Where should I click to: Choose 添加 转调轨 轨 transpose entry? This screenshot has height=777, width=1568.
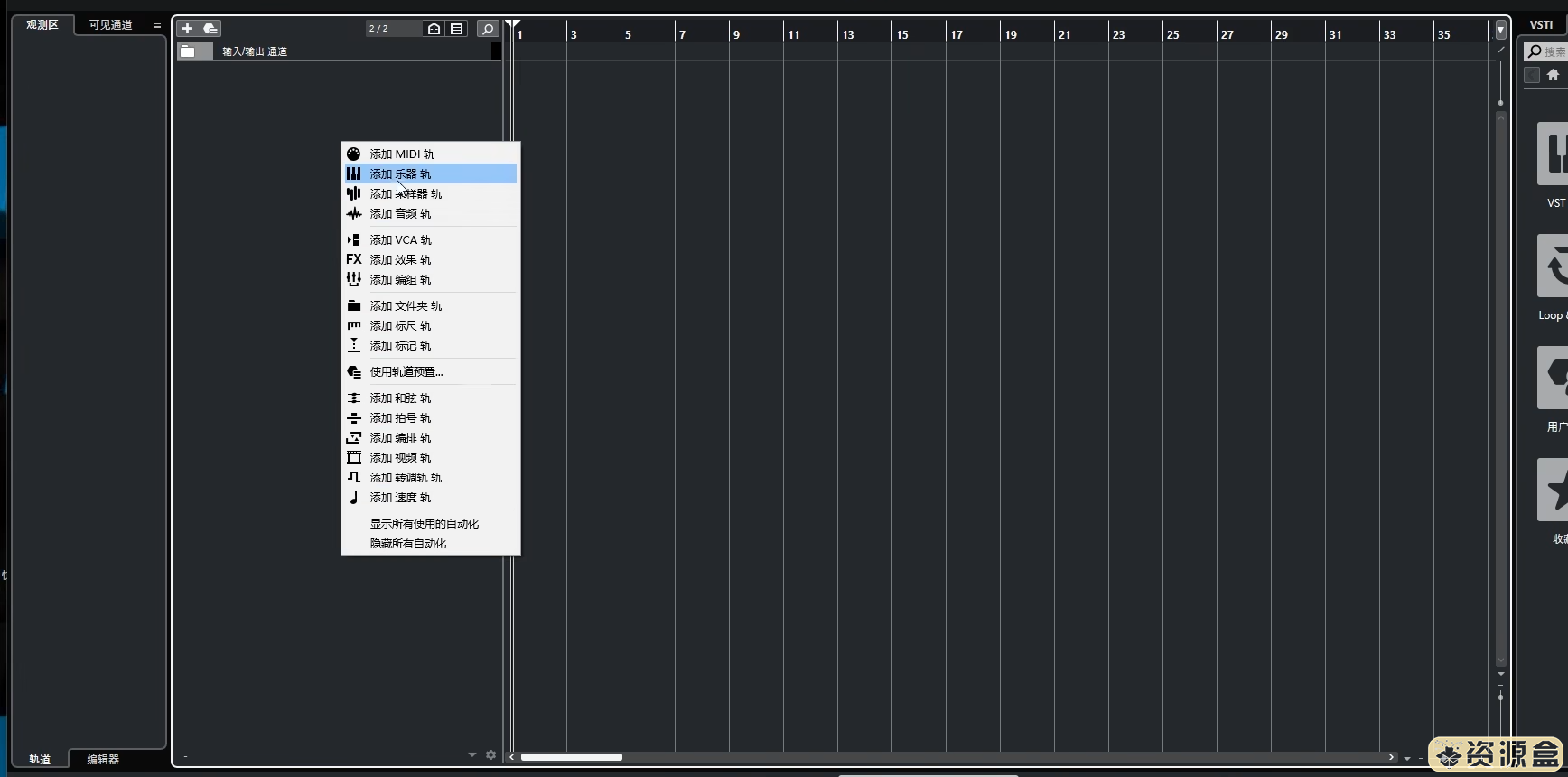point(430,478)
